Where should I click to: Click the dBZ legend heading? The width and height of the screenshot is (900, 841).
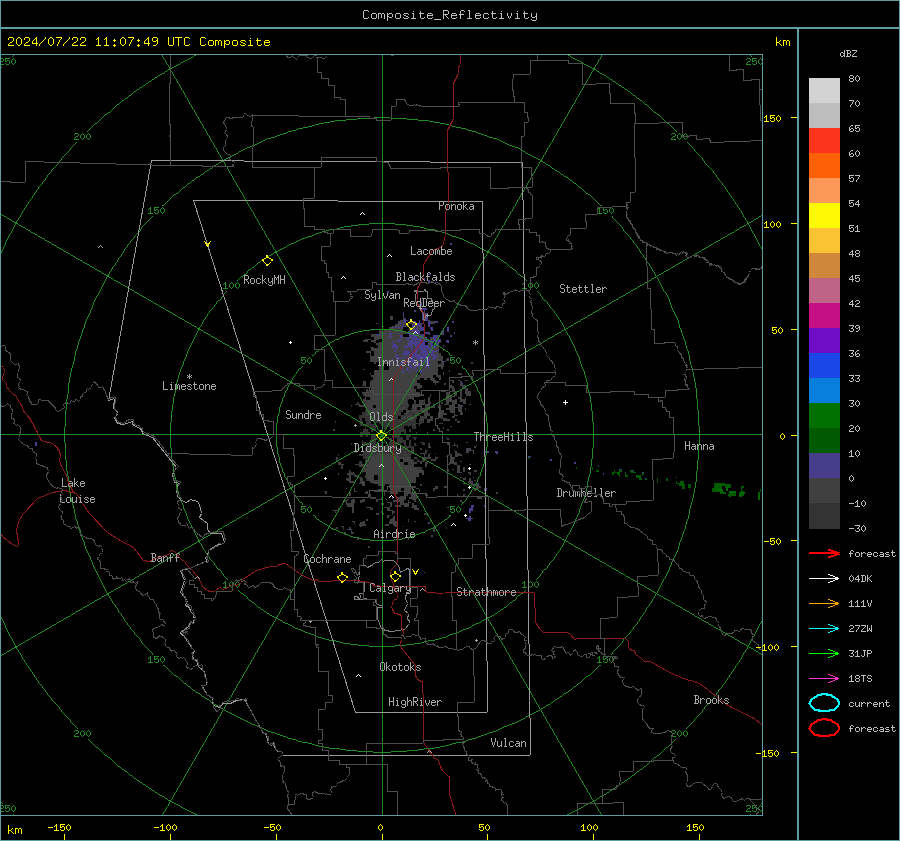point(848,53)
